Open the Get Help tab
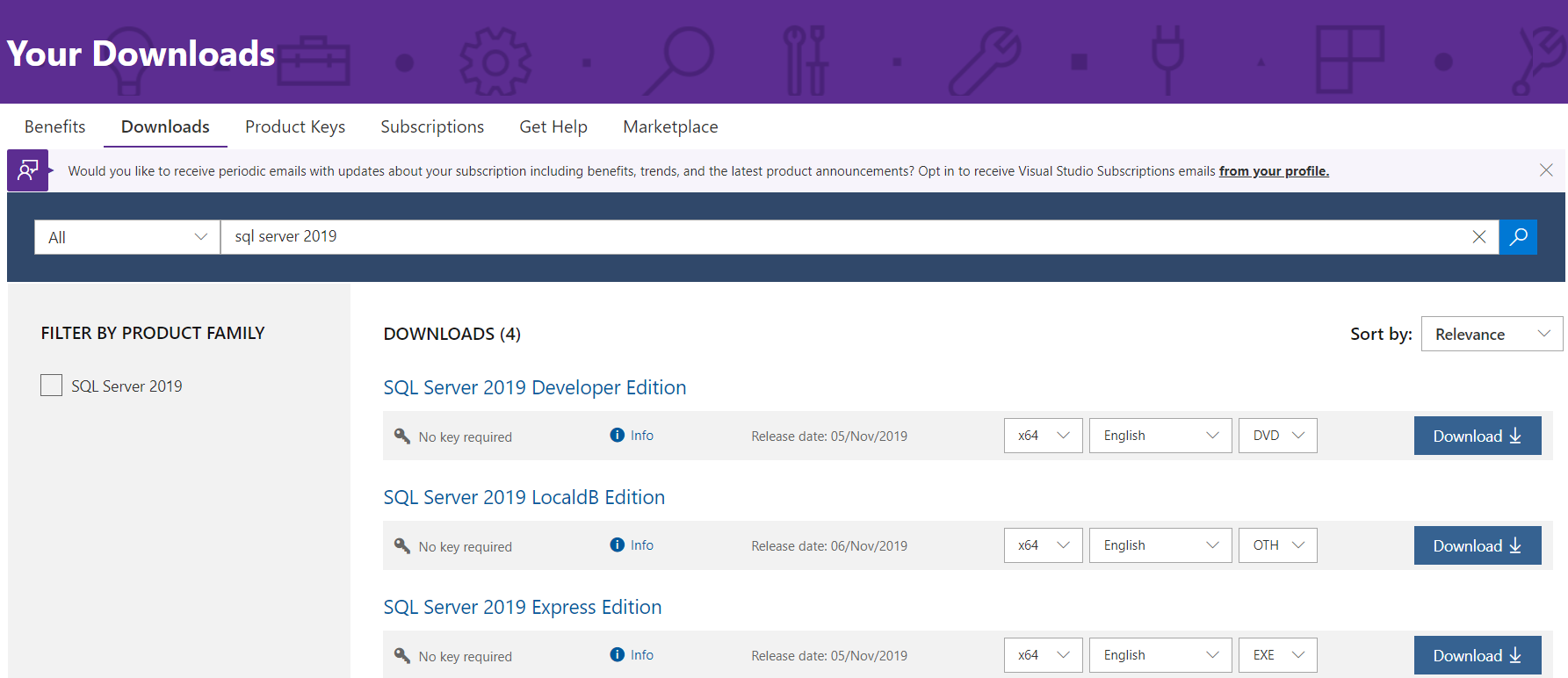 point(553,127)
